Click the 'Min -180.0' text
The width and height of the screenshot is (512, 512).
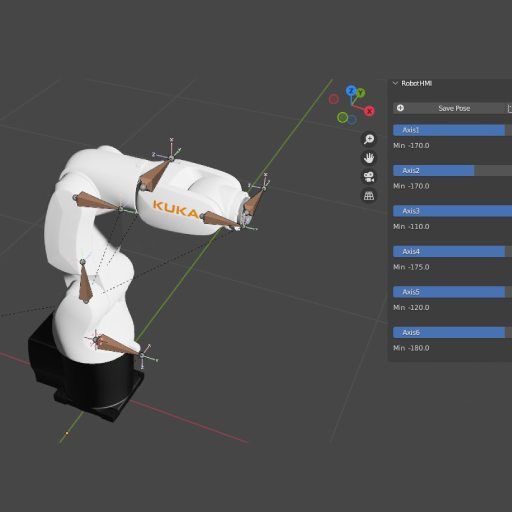(x=411, y=348)
